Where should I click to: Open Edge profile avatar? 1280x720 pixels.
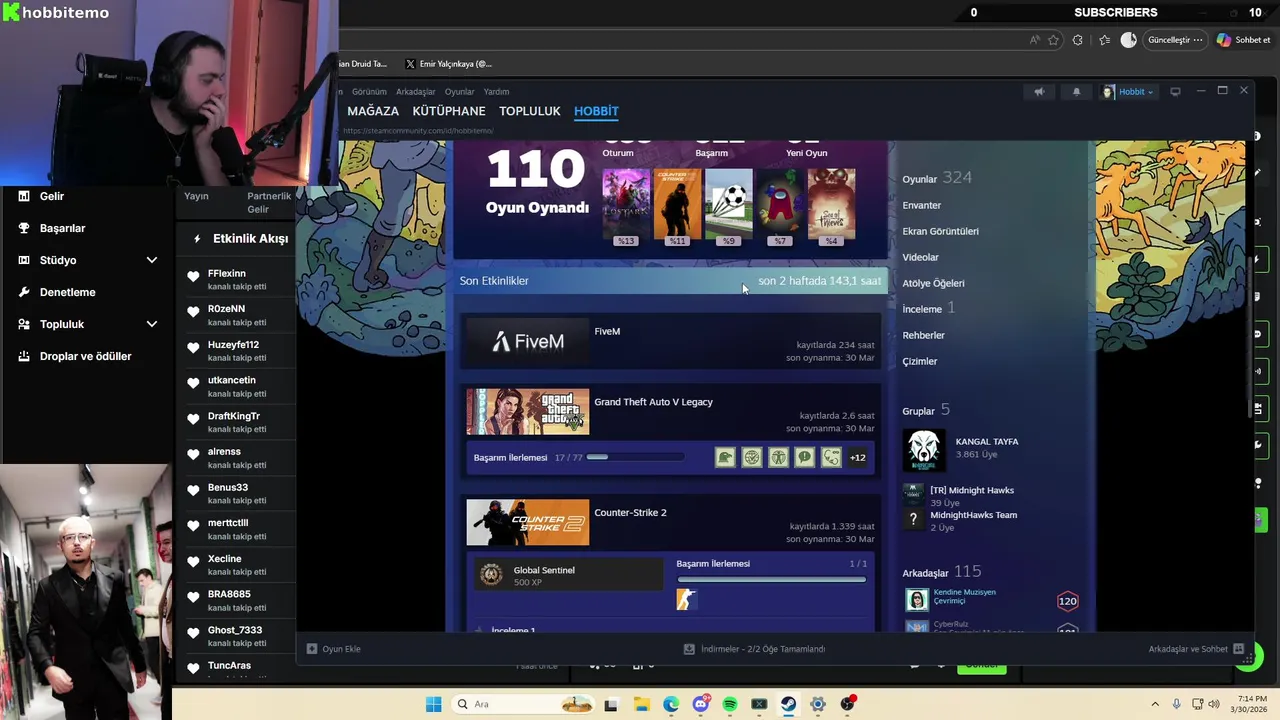pyautogui.click(x=1129, y=40)
